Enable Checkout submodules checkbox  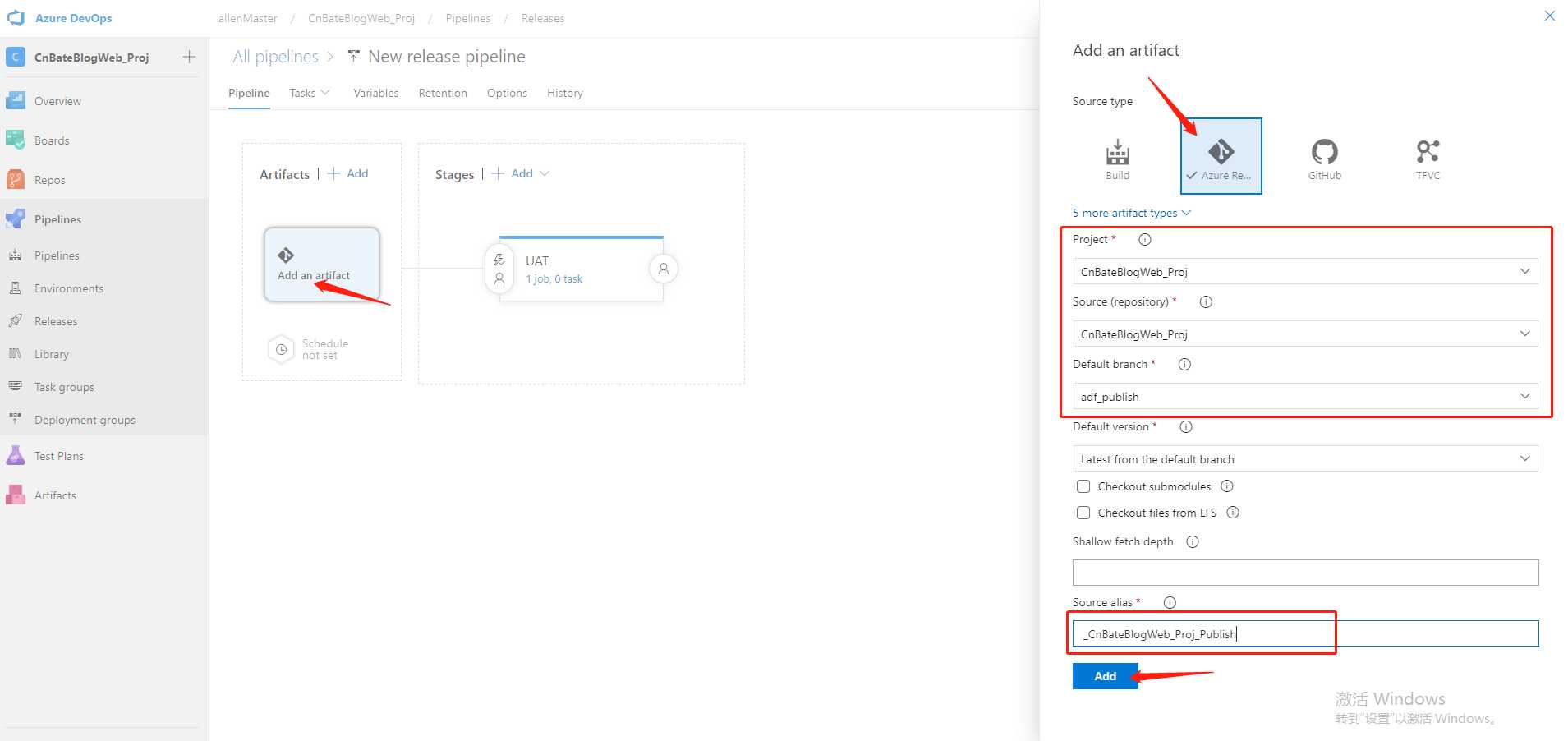click(1083, 486)
